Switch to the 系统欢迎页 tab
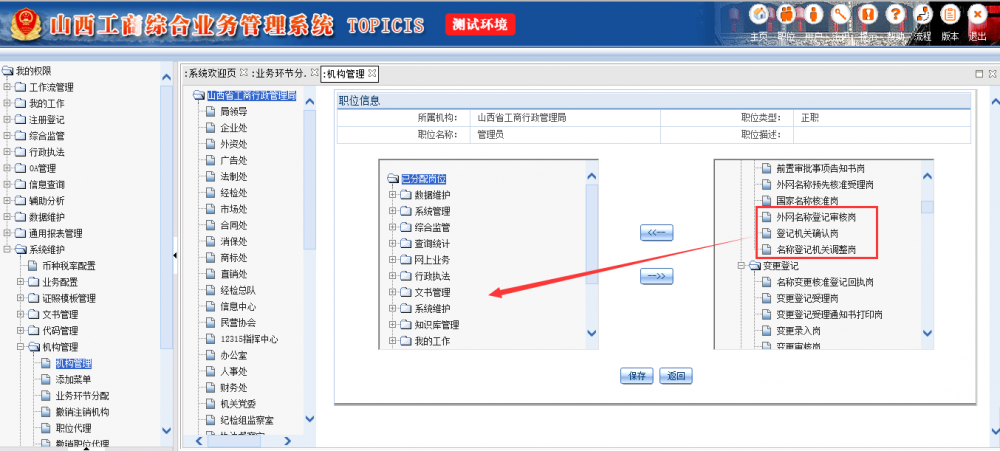The width and height of the screenshot is (1000, 451). click(x=215, y=74)
